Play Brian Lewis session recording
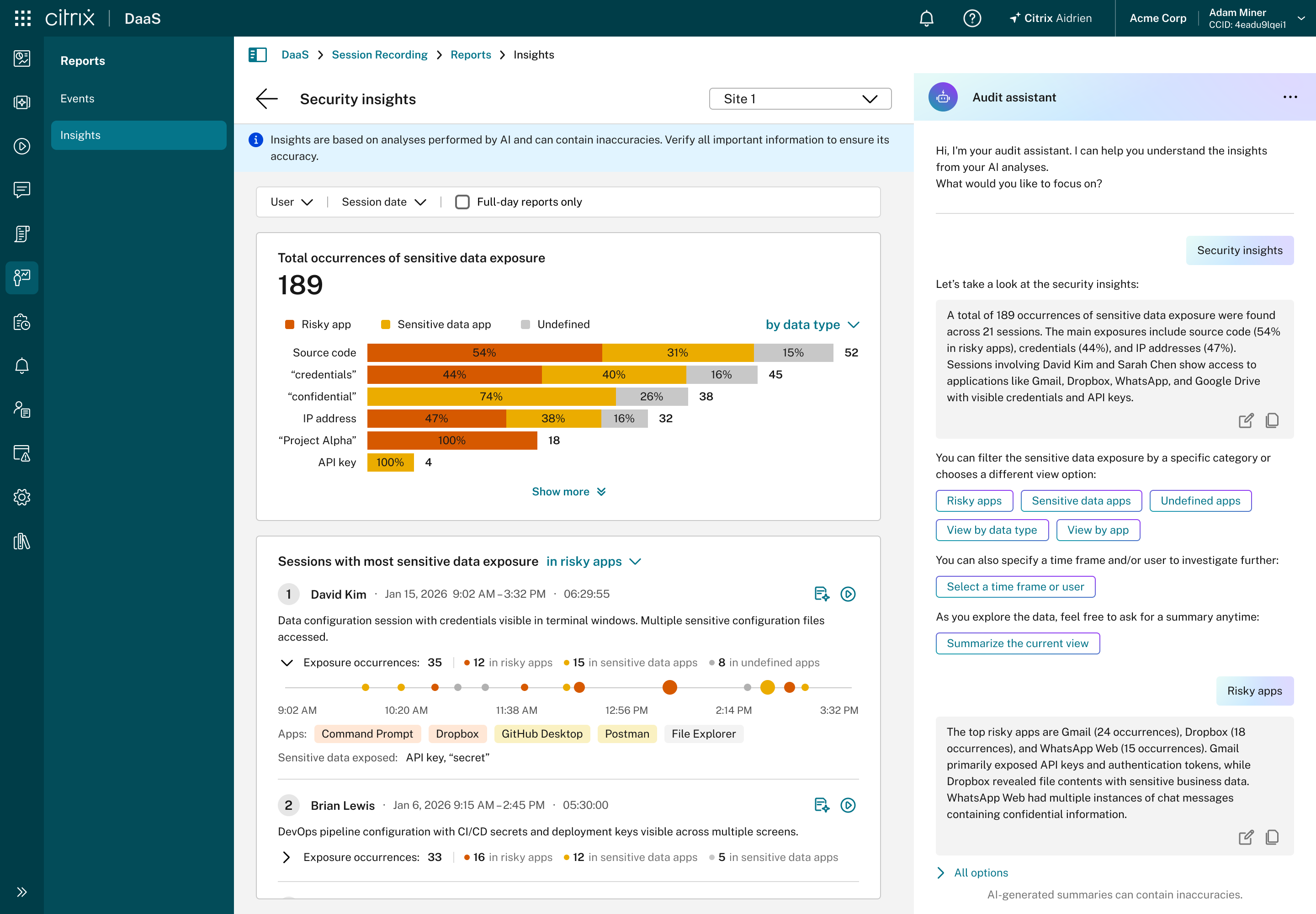This screenshot has width=1316, height=914. (848, 805)
